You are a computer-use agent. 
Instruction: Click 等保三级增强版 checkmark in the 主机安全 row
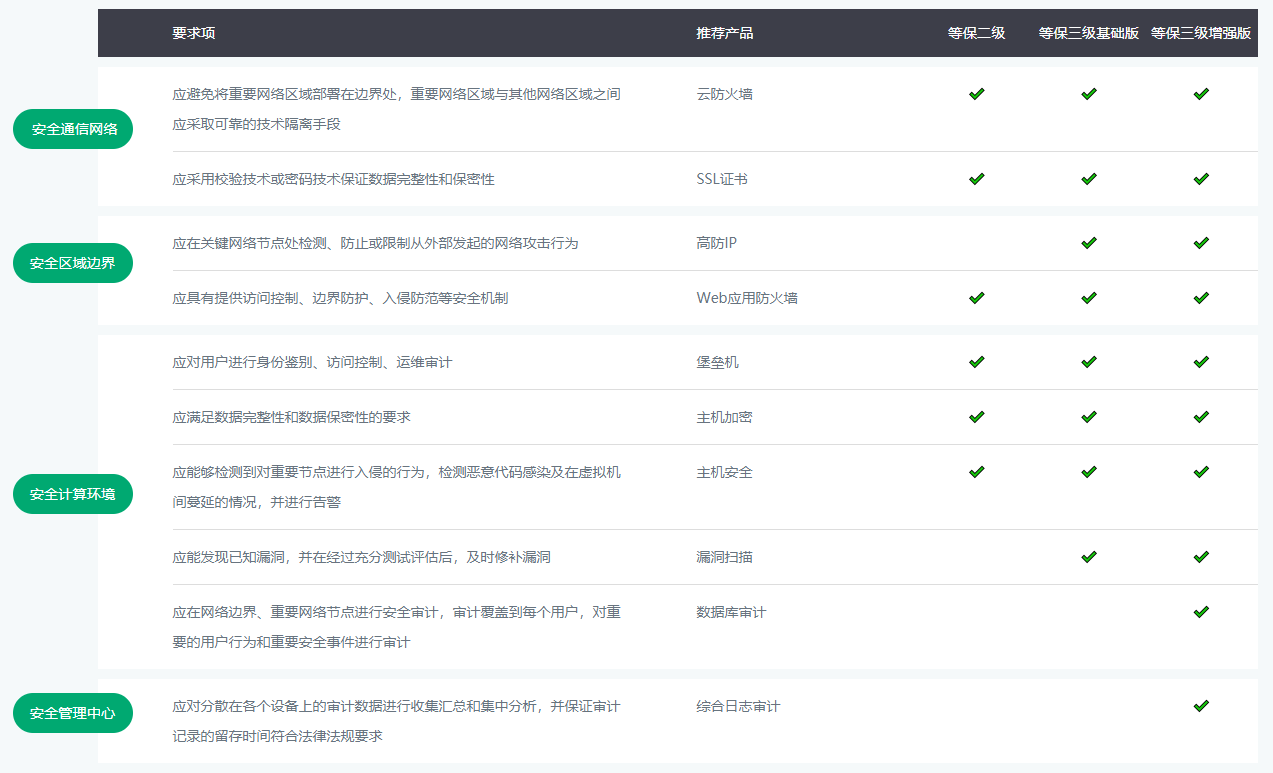(x=1201, y=472)
